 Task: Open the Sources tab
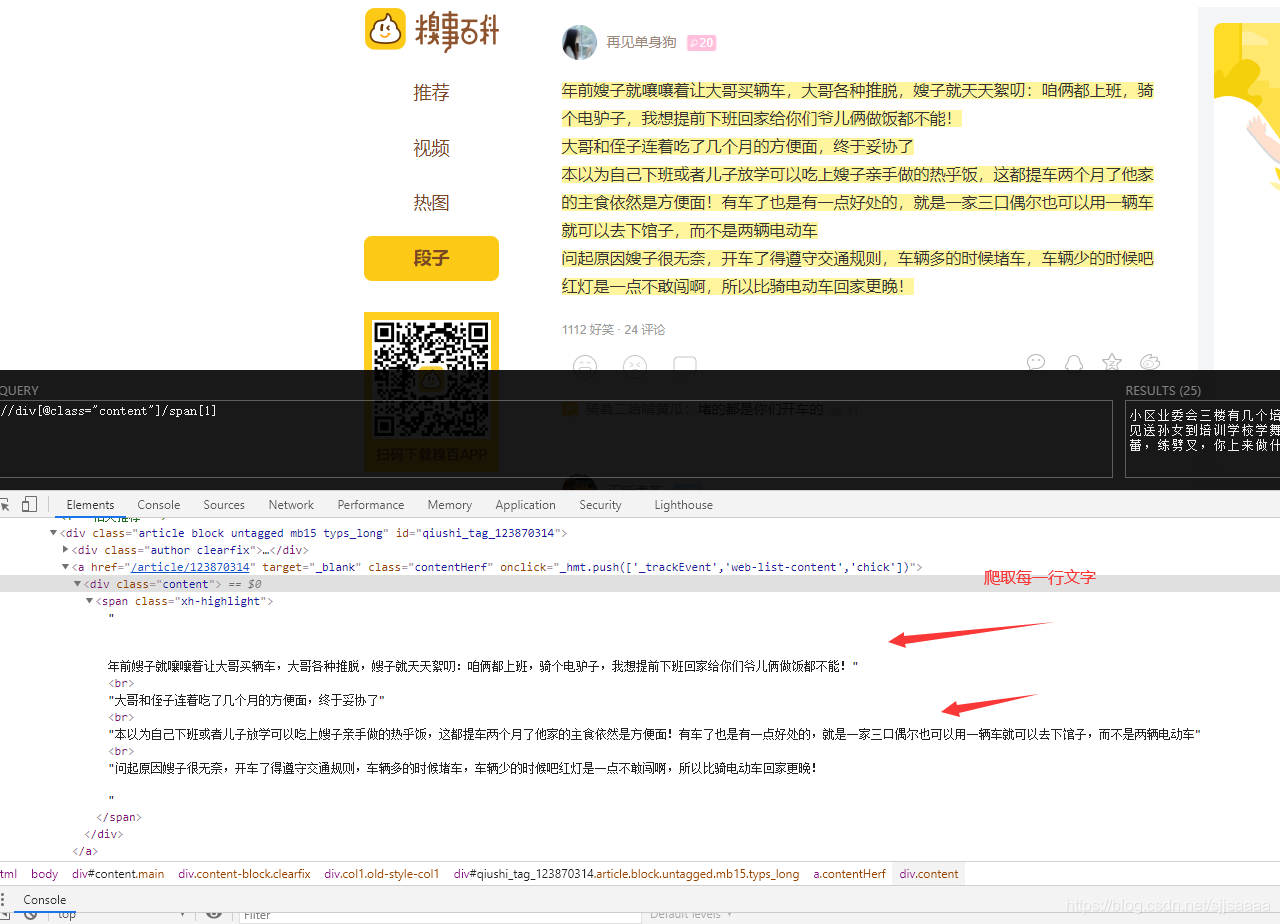tap(224, 505)
